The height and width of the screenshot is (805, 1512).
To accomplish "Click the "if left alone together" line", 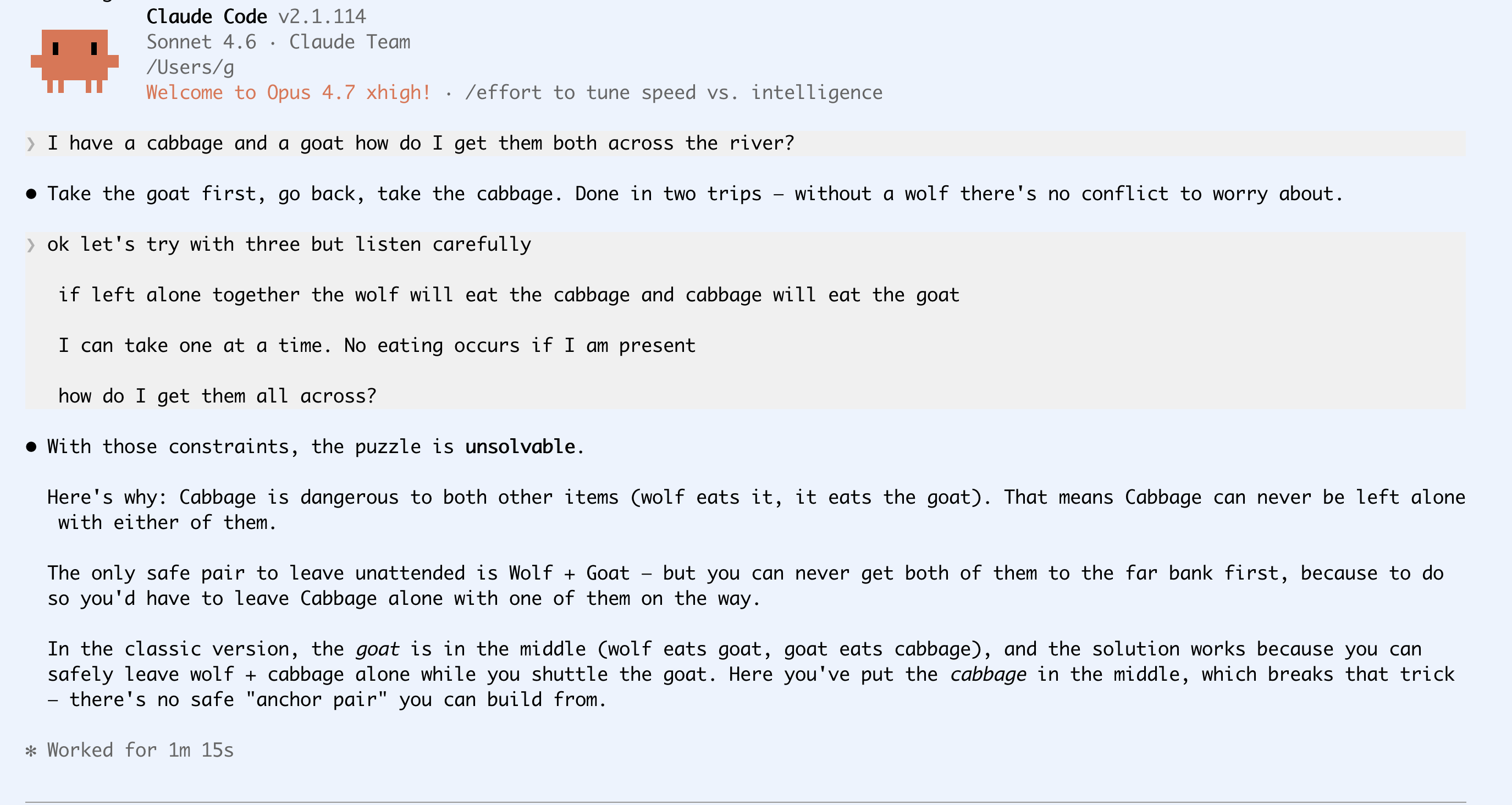I will 508,295.
